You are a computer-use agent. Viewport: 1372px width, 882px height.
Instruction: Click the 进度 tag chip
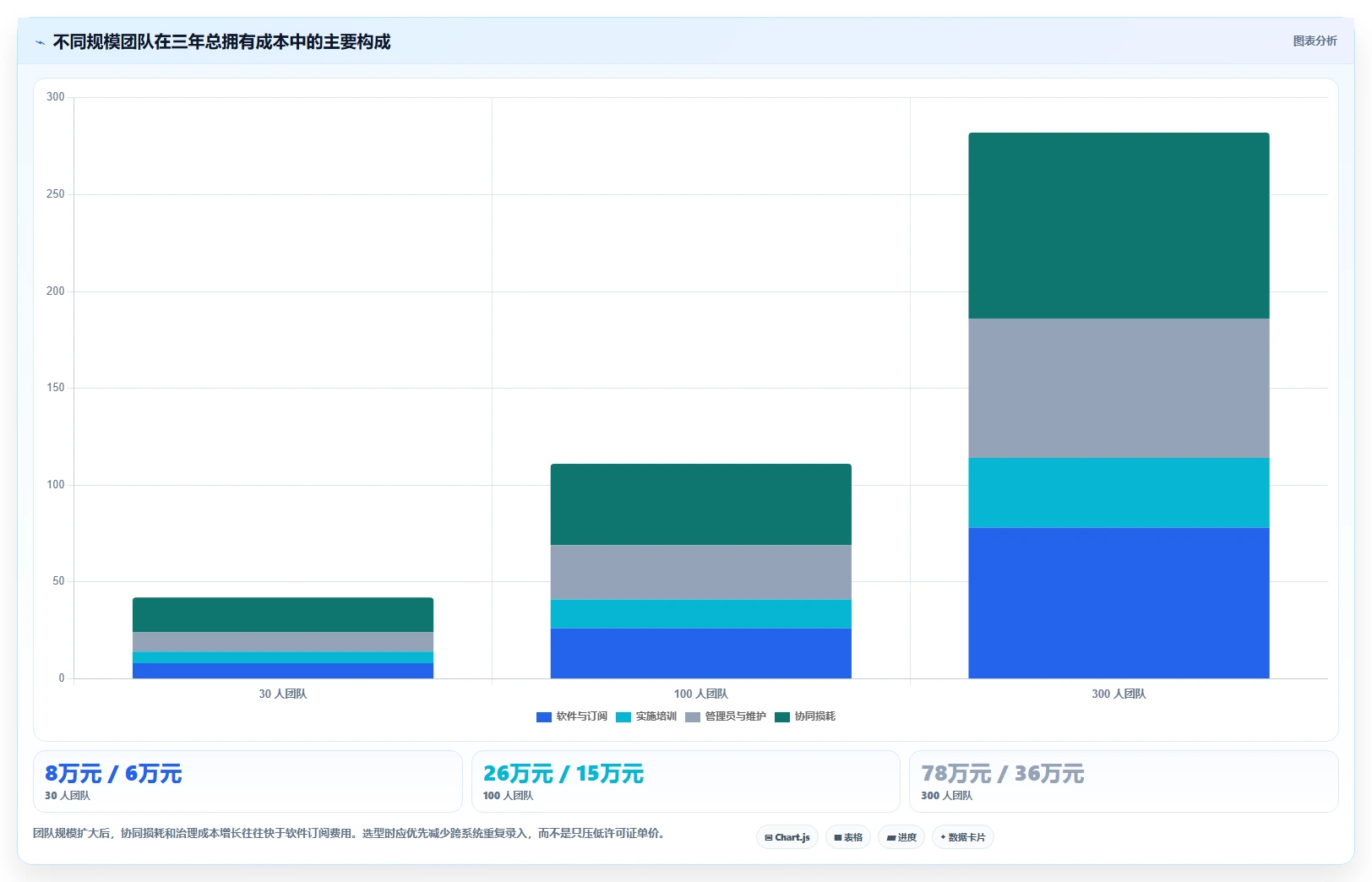coord(901,837)
